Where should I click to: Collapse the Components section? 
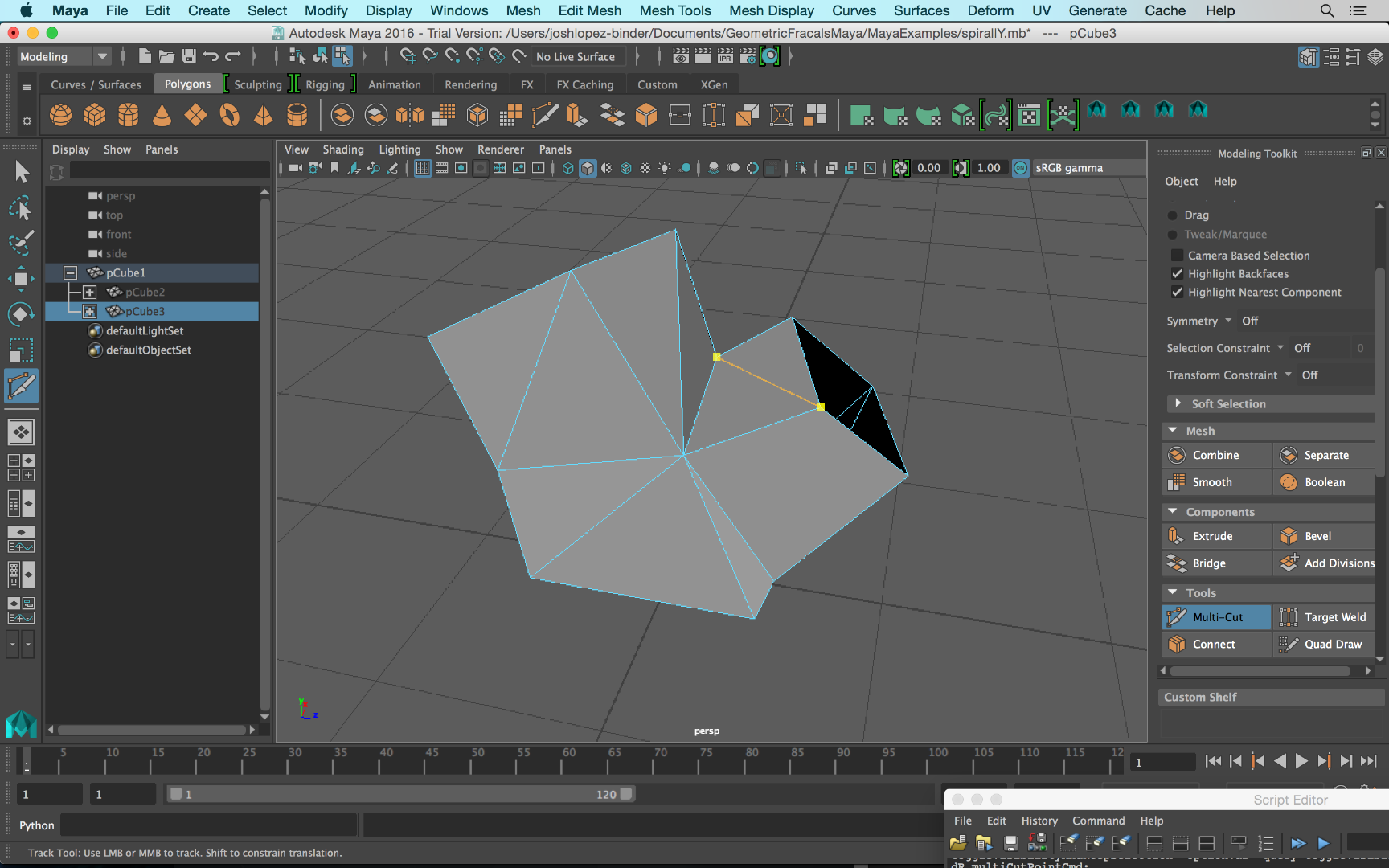click(x=1173, y=511)
